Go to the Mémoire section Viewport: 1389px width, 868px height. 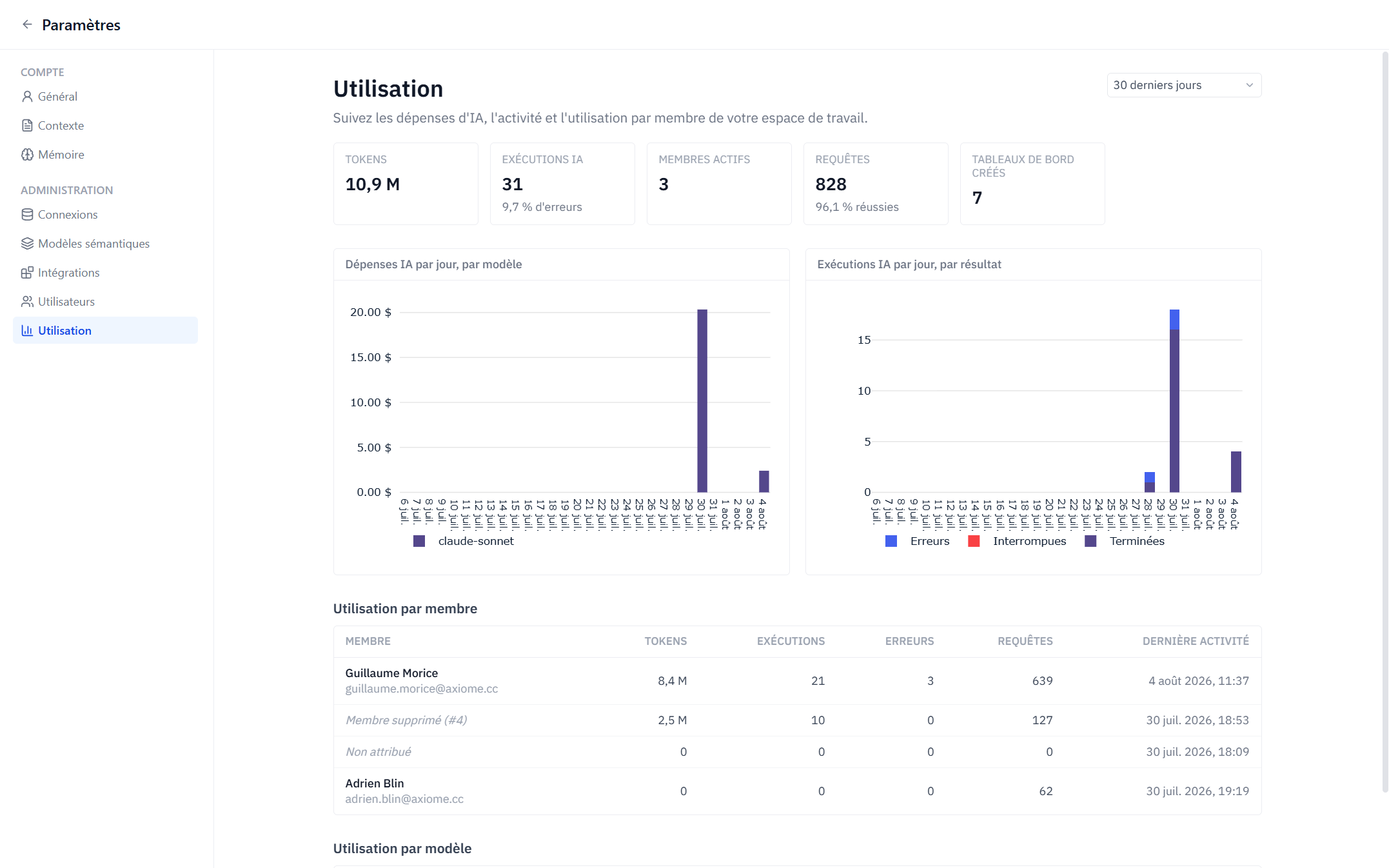[x=105, y=155]
